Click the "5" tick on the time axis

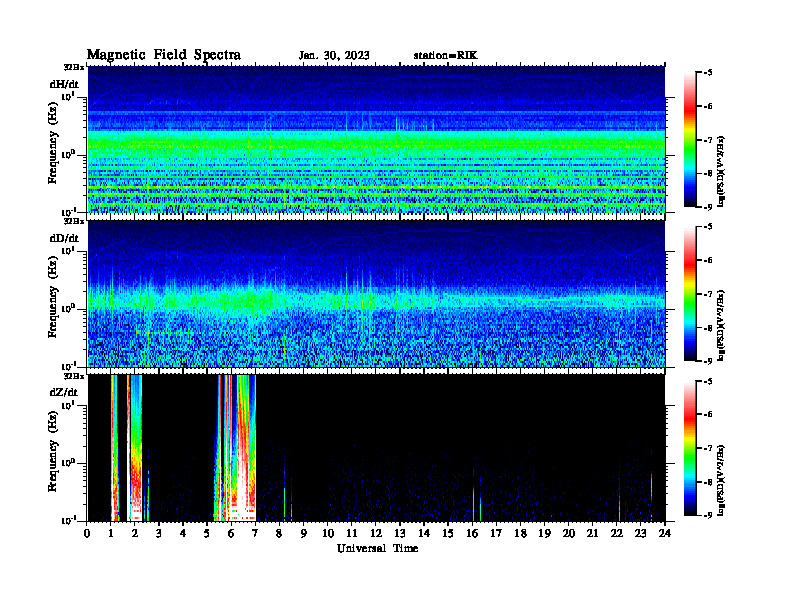click(x=207, y=533)
